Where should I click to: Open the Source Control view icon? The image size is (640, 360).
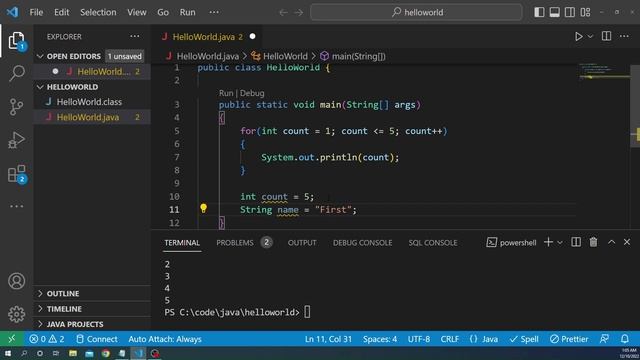(x=16, y=107)
